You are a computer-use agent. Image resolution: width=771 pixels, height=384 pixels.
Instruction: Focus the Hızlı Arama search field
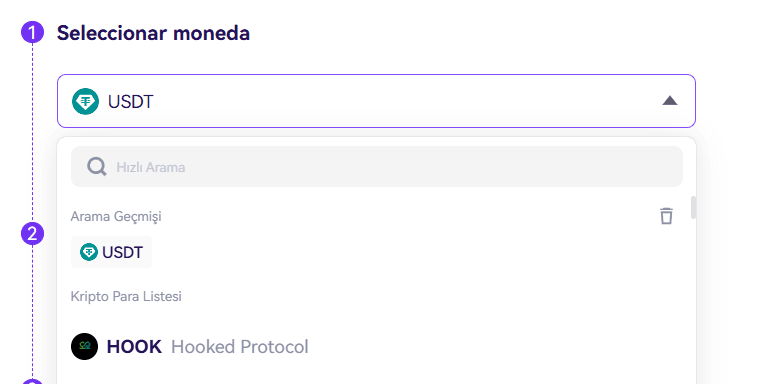tap(377, 167)
